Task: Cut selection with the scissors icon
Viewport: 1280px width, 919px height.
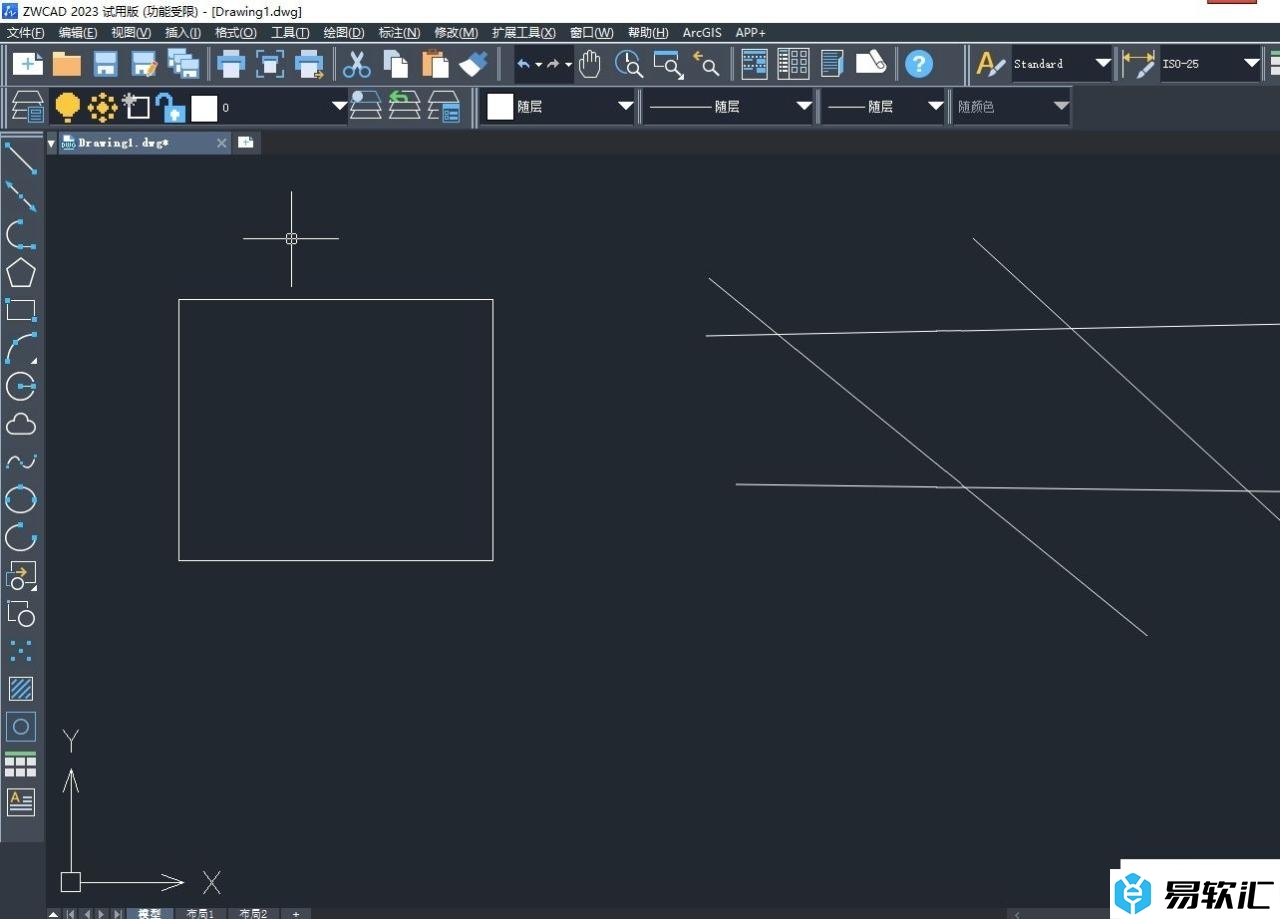Action: pyautogui.click(x=357, y=64)
